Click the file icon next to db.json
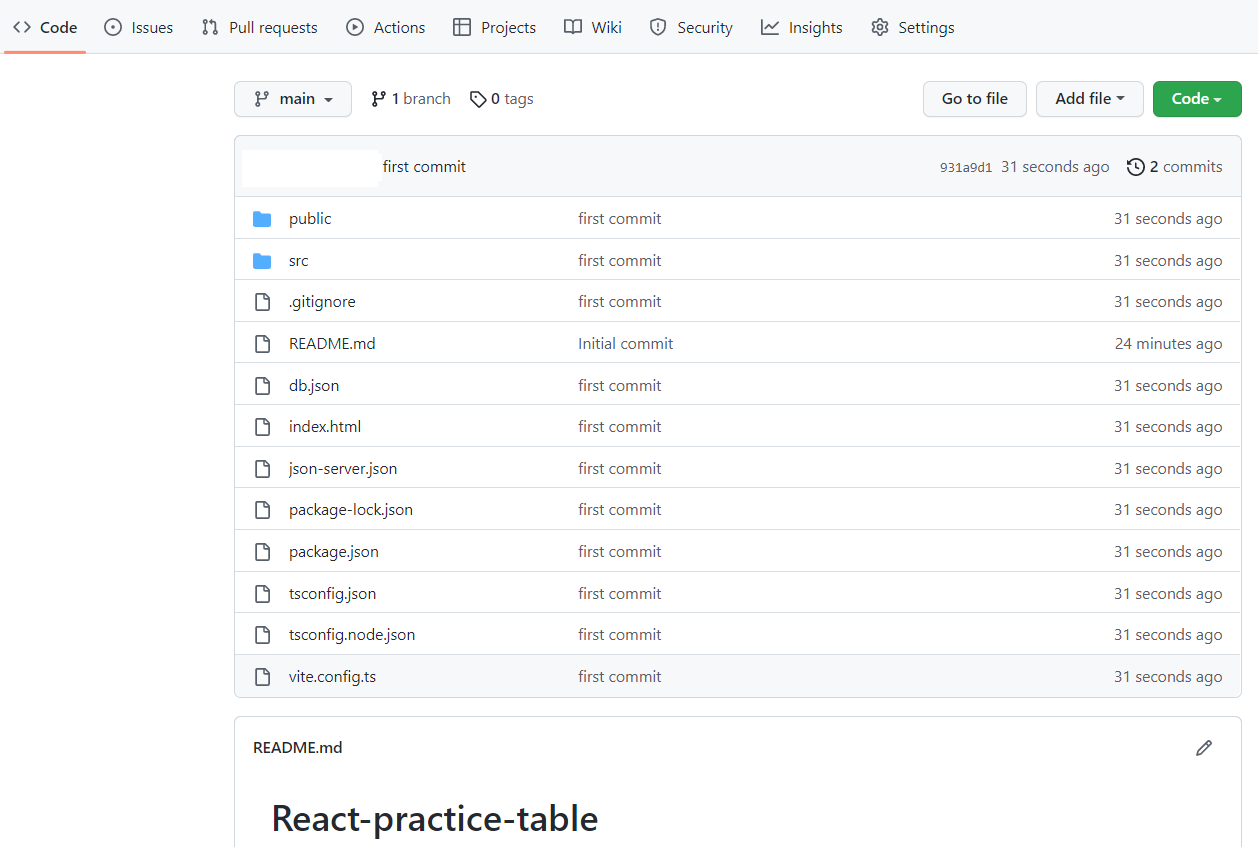This screenshot has width=1258, height=847. pos(262,386)
